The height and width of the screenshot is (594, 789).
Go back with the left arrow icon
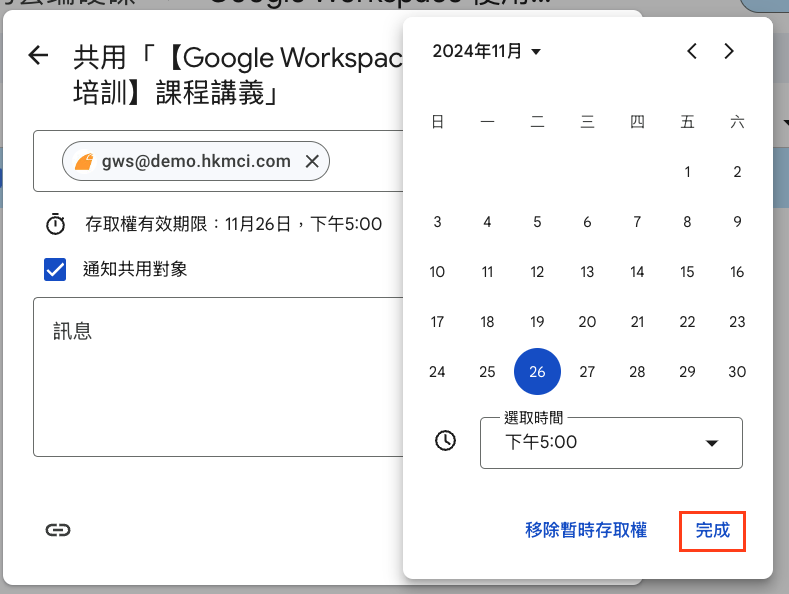pos(38,55)
